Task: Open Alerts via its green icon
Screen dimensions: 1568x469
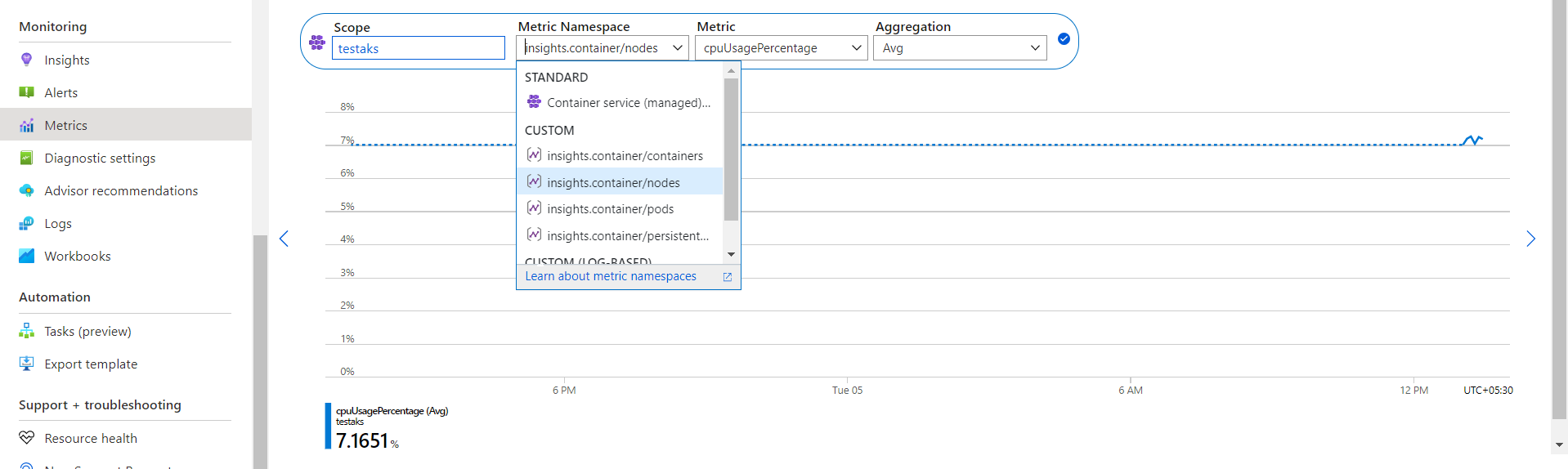Action: pos(27,92)
